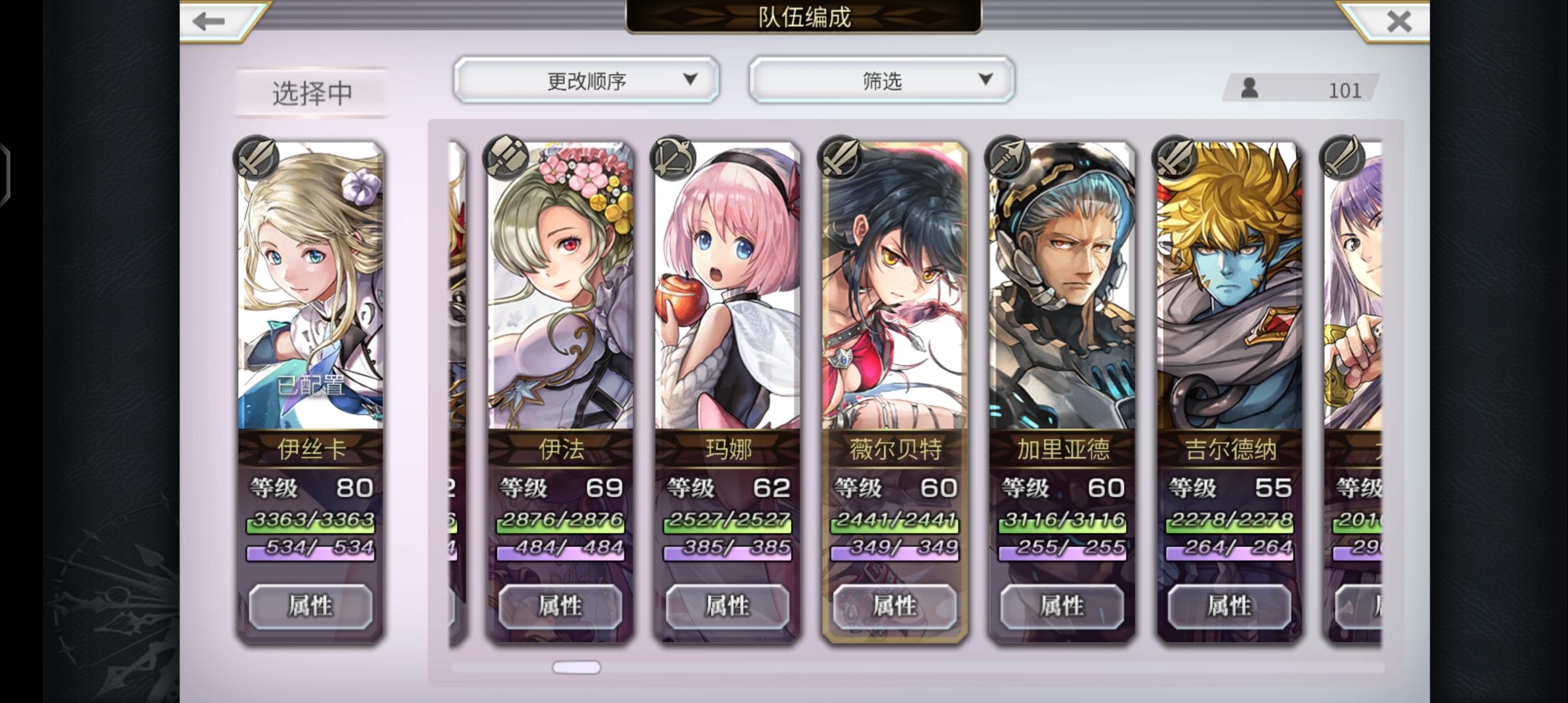
Task: Click the horizontal scrollbar handle below the cards
Action: click(x=576, y=667)
